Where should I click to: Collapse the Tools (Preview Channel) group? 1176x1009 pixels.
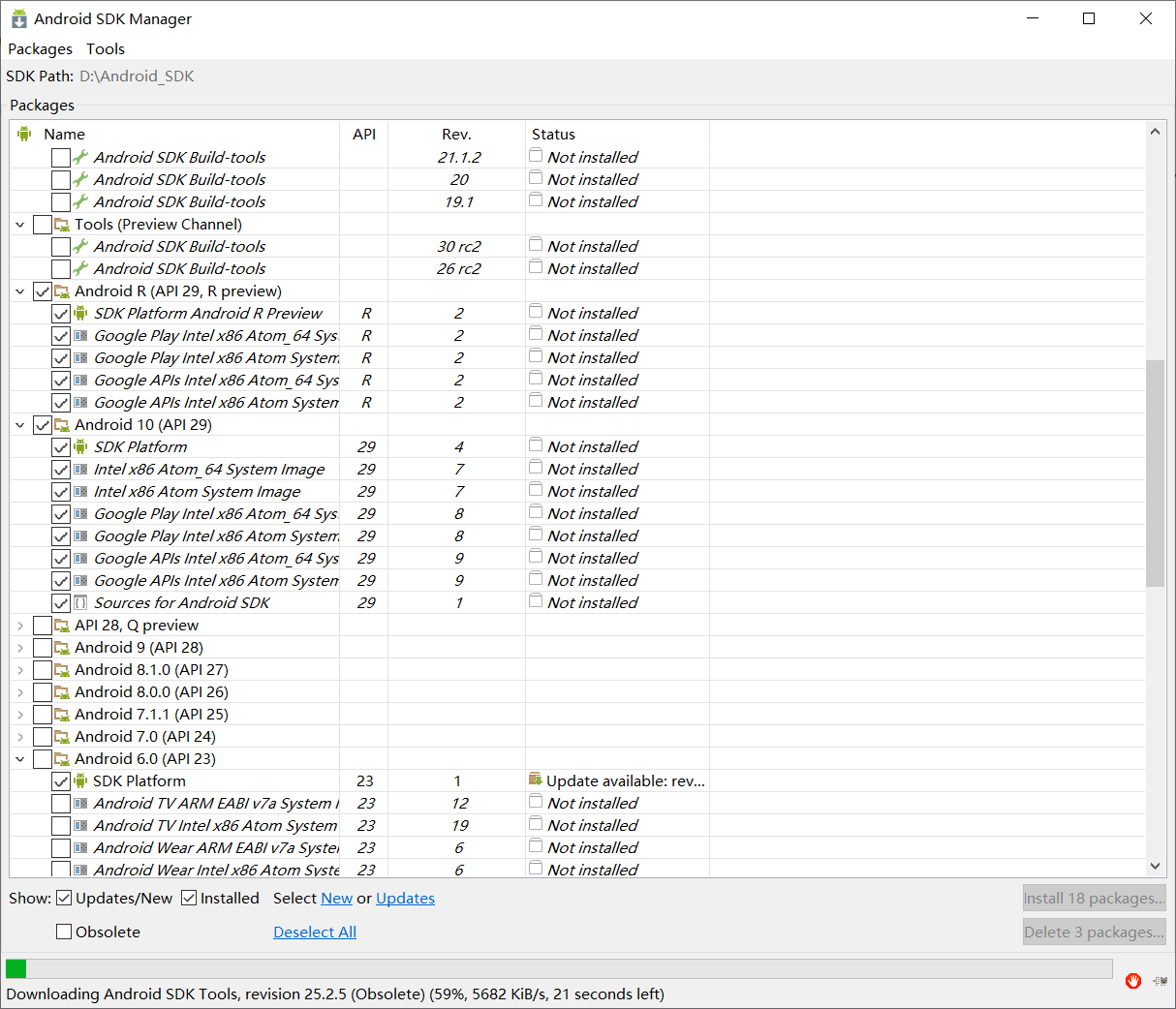pyautogui.click(x=20, y=224)
